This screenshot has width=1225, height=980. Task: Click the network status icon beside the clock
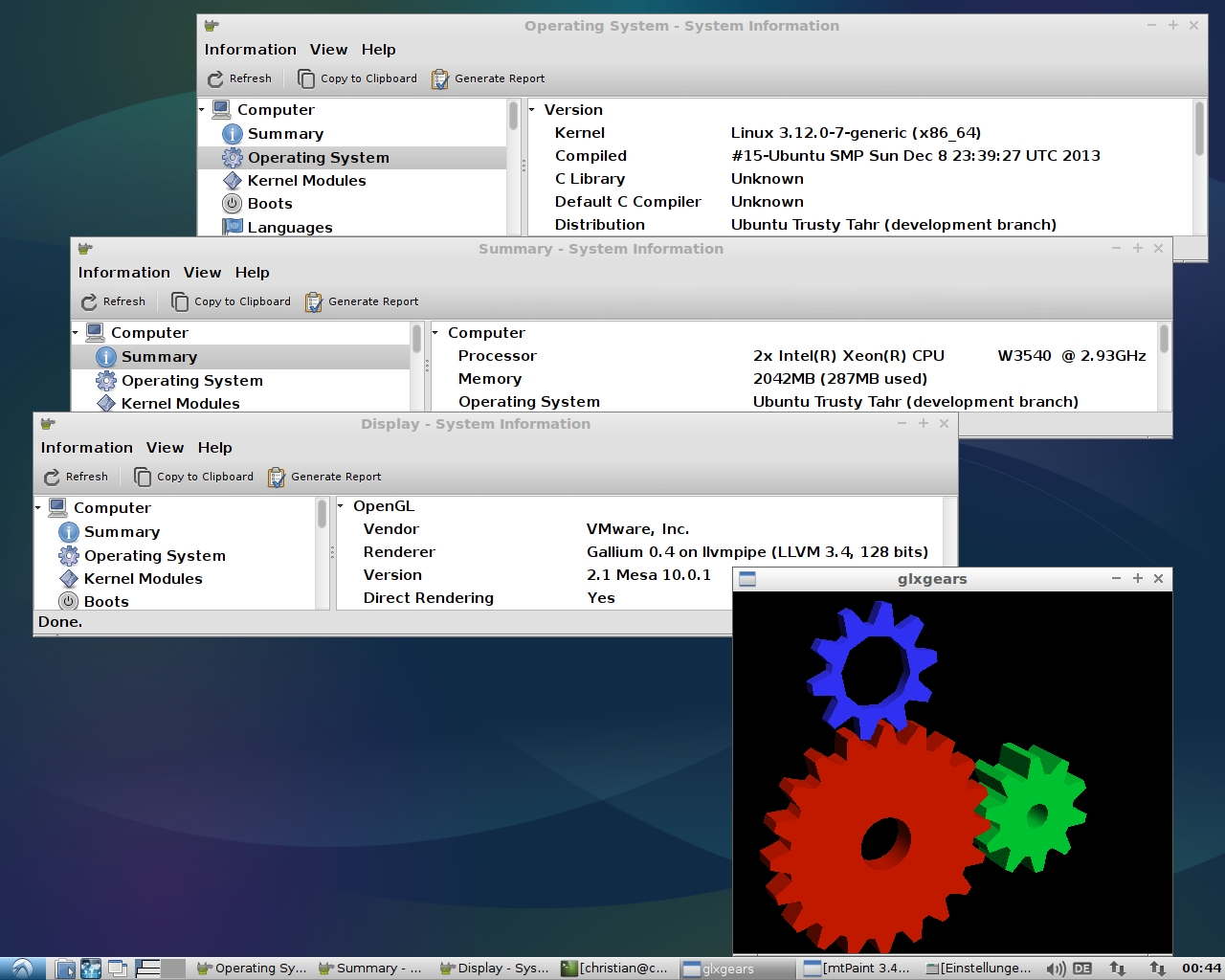1157,969
